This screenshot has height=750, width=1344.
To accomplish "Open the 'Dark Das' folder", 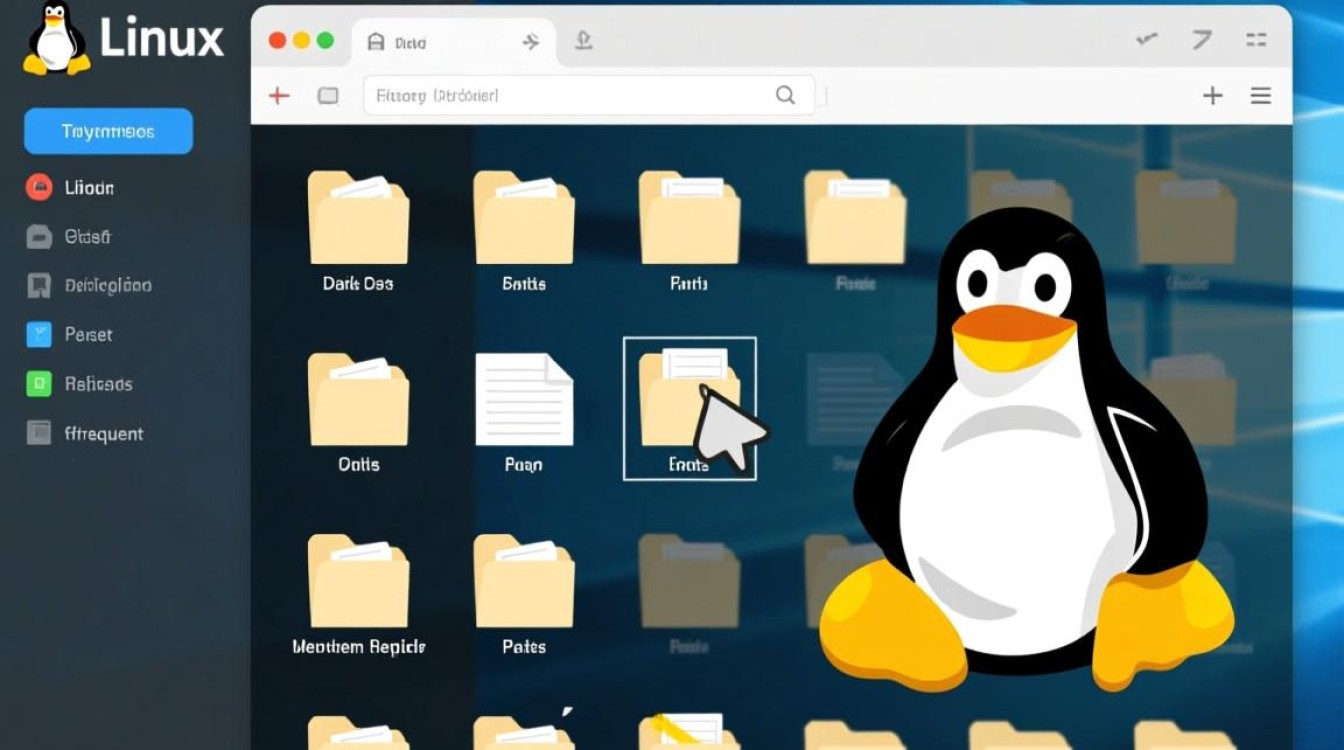I will (357, 220).
